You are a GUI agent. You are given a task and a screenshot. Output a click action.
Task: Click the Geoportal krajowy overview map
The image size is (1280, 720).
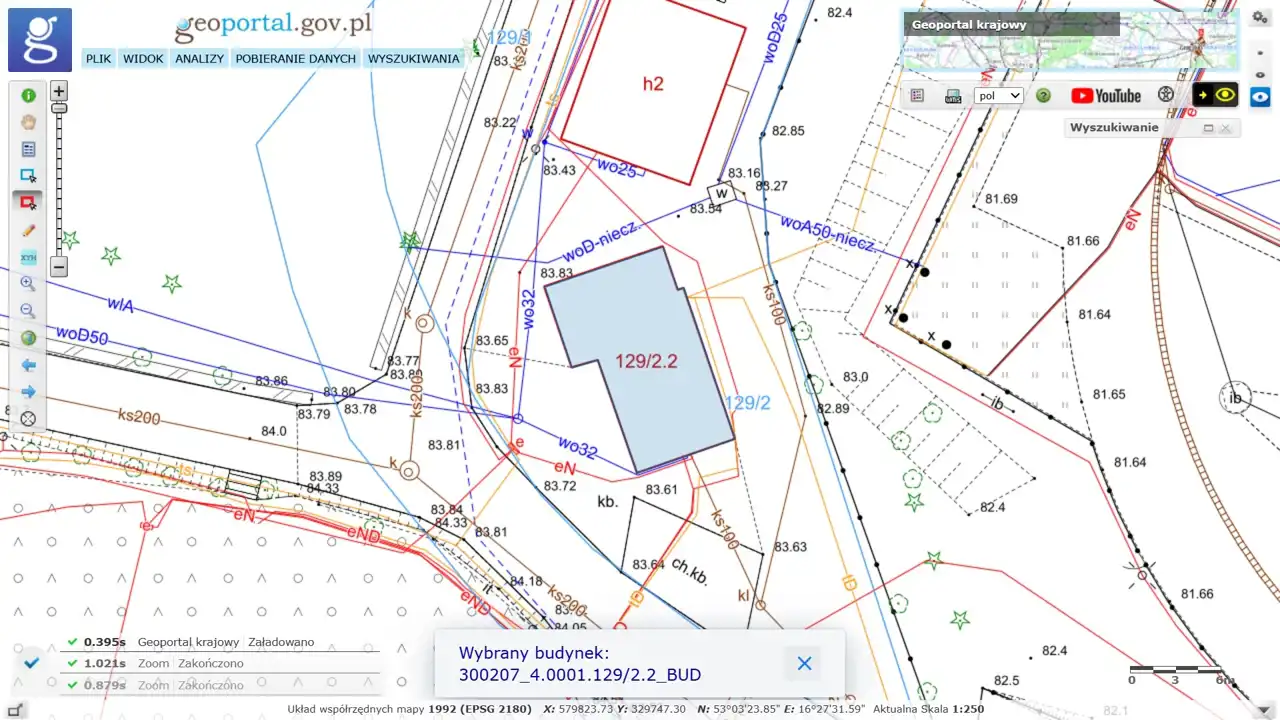click(1070, 40)
